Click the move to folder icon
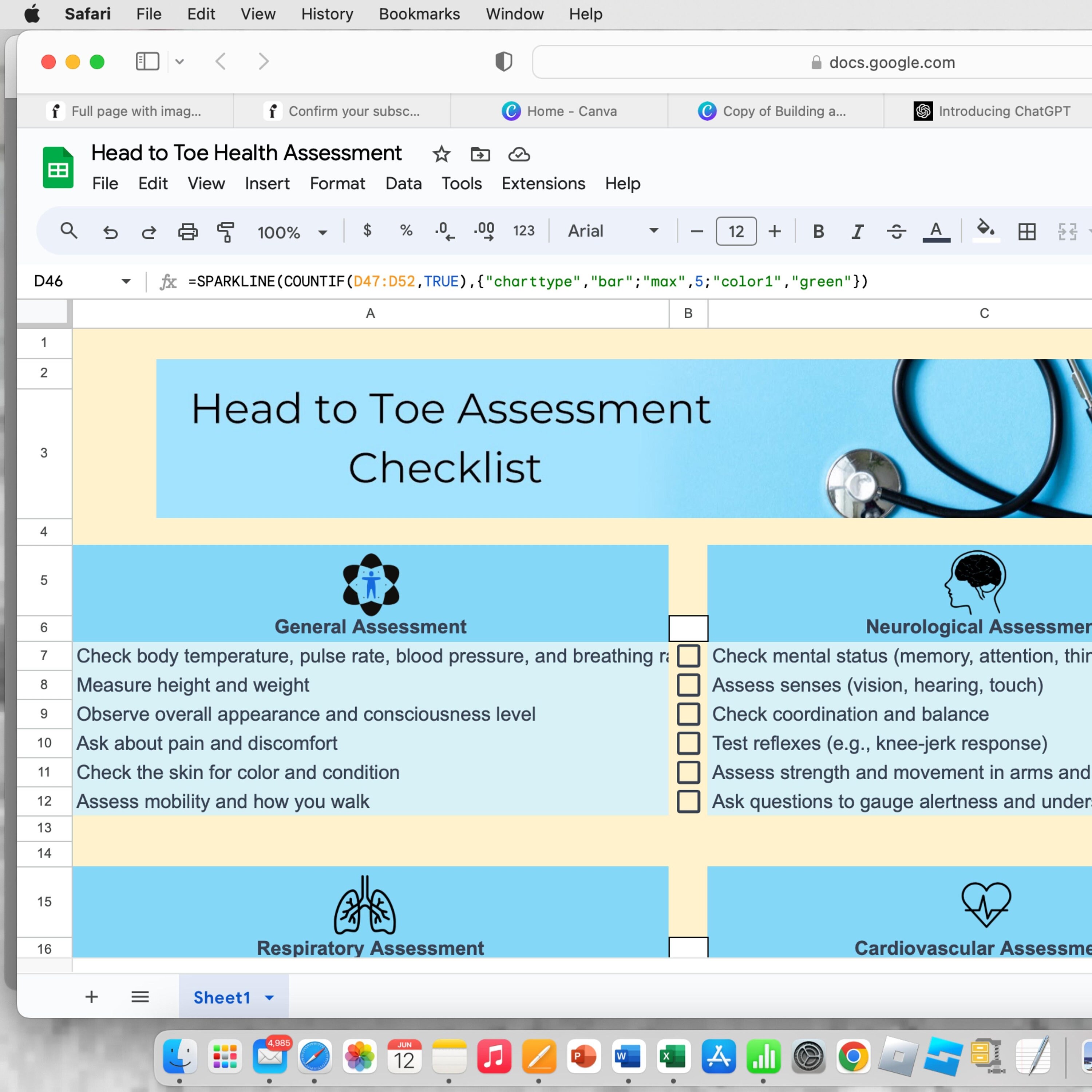 [x=480, y=154]
